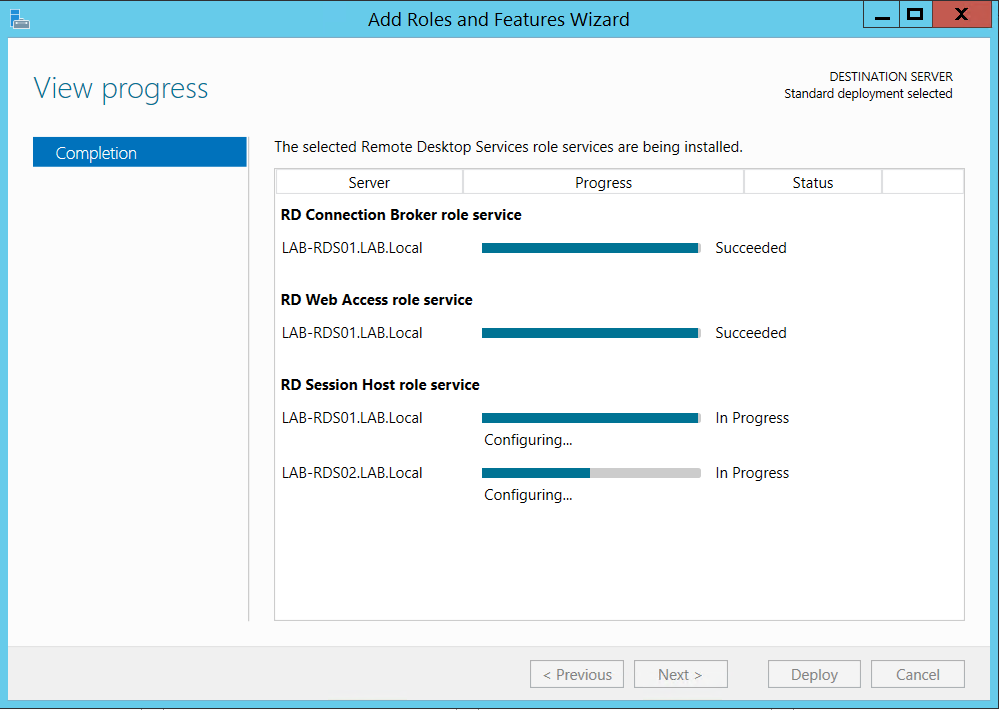The image size is (999, 710).
Task: Select the RD Connection Broker role service heading
Action: pos(401,215)
